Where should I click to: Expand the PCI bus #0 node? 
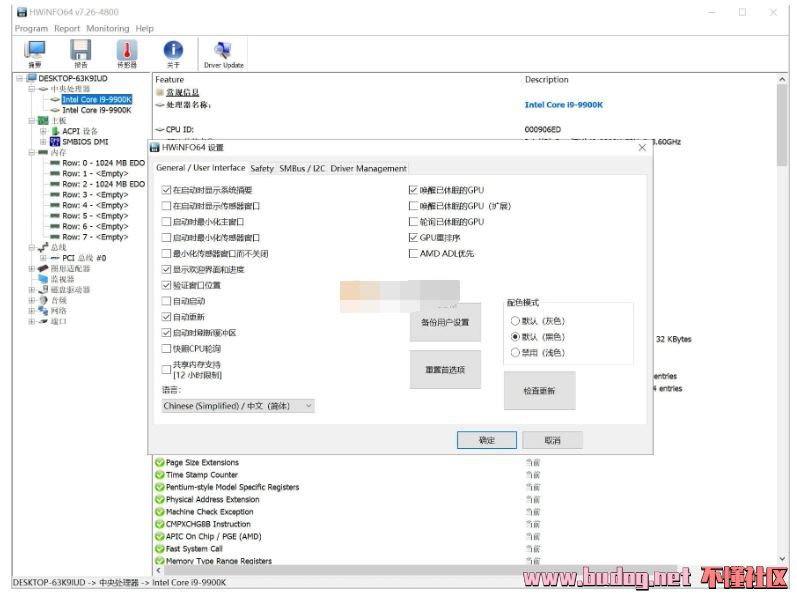(x=43, y=258)
